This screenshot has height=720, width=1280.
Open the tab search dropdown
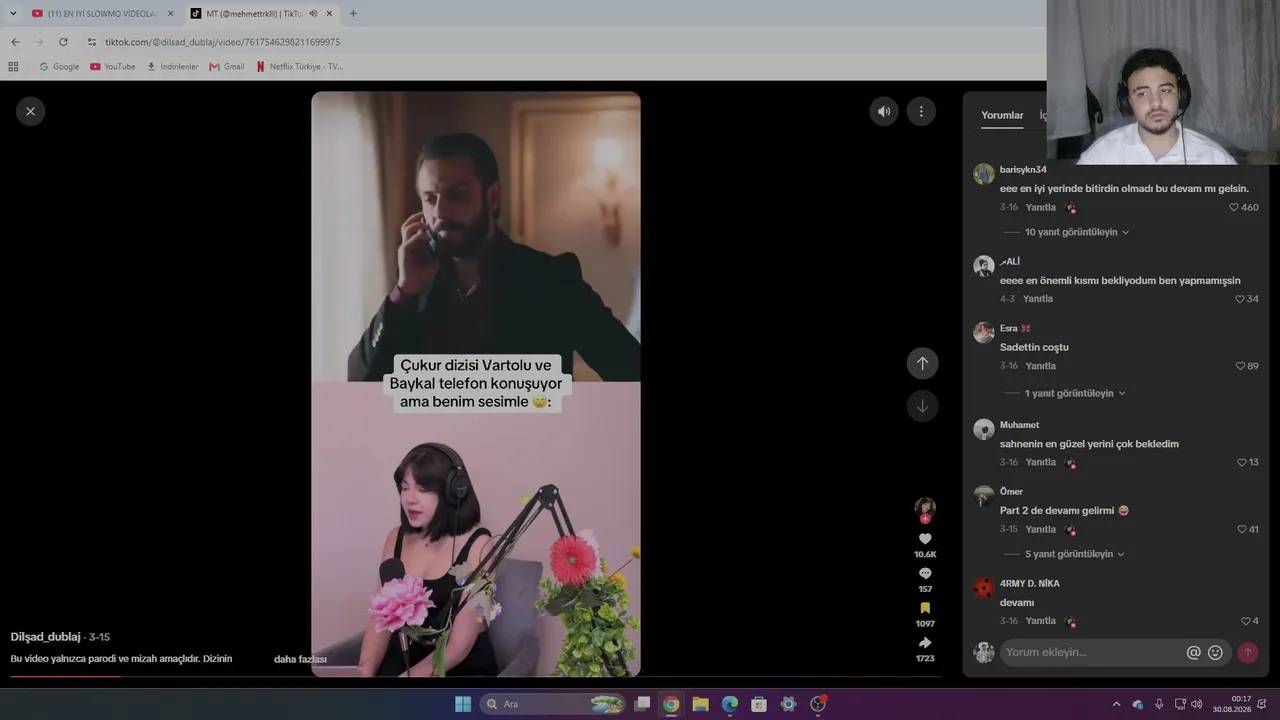pos(12,14)
